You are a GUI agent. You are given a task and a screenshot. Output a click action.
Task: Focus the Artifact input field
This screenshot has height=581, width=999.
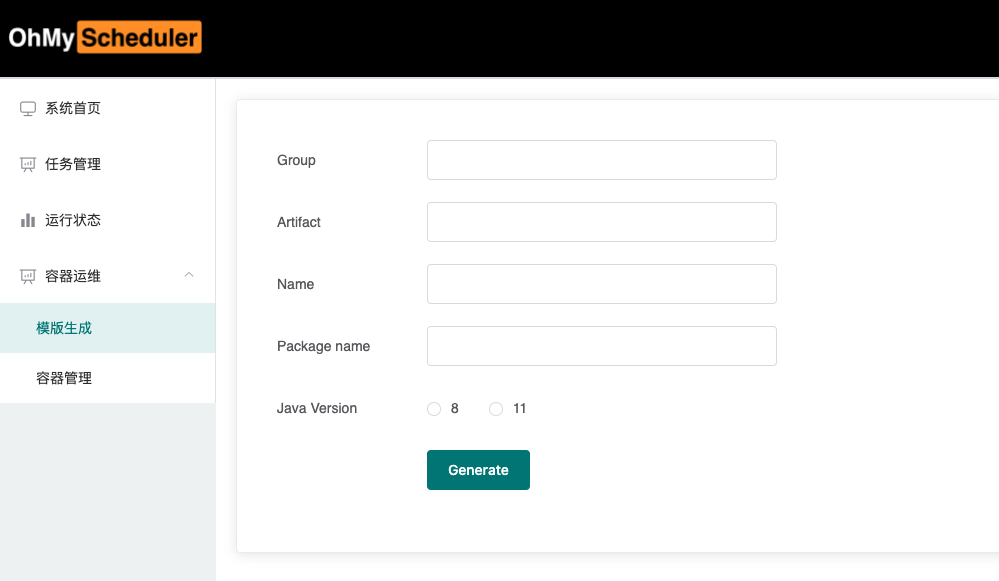tap(602, 222)
